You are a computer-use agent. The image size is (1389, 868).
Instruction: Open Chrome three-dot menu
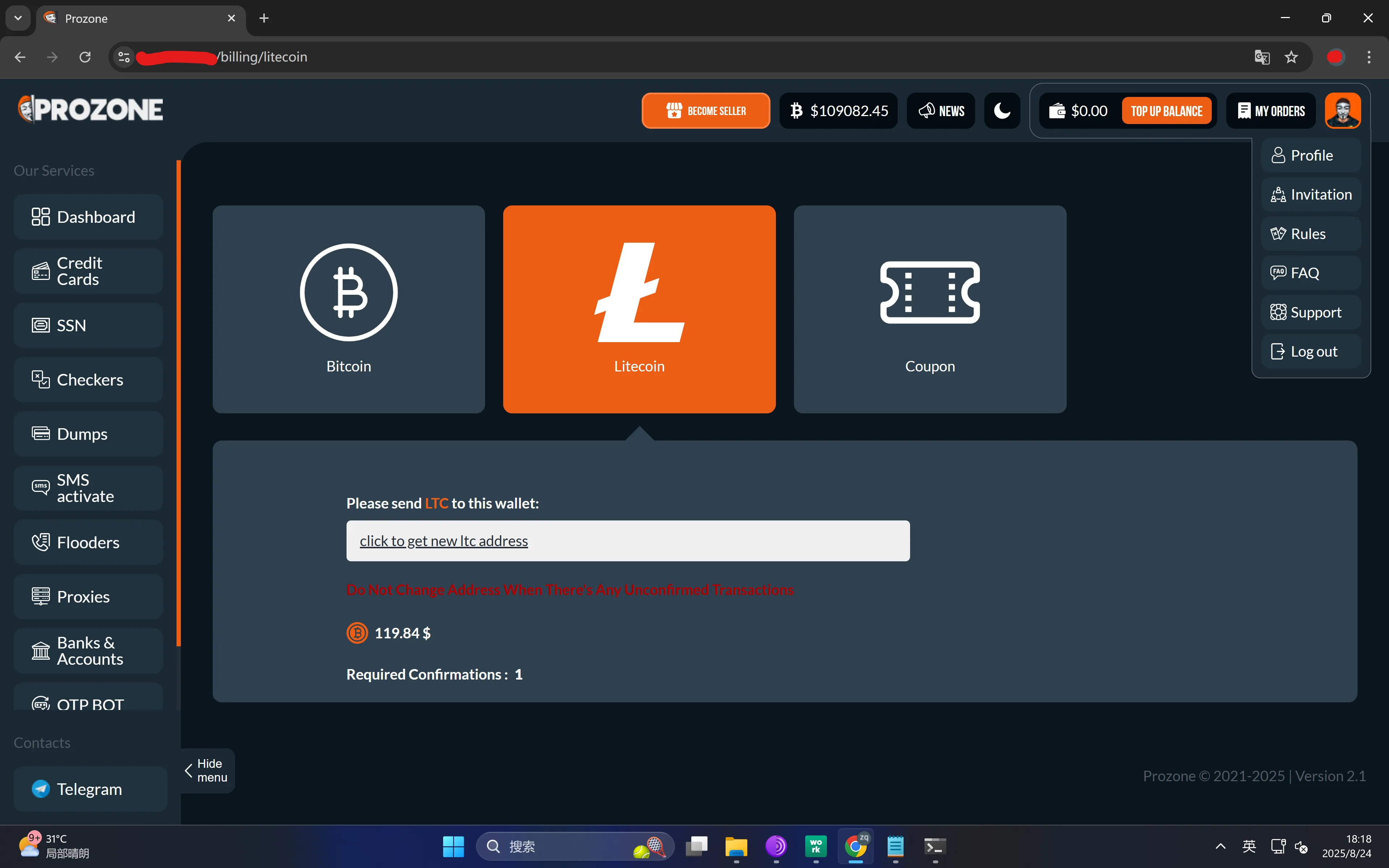1369,57
